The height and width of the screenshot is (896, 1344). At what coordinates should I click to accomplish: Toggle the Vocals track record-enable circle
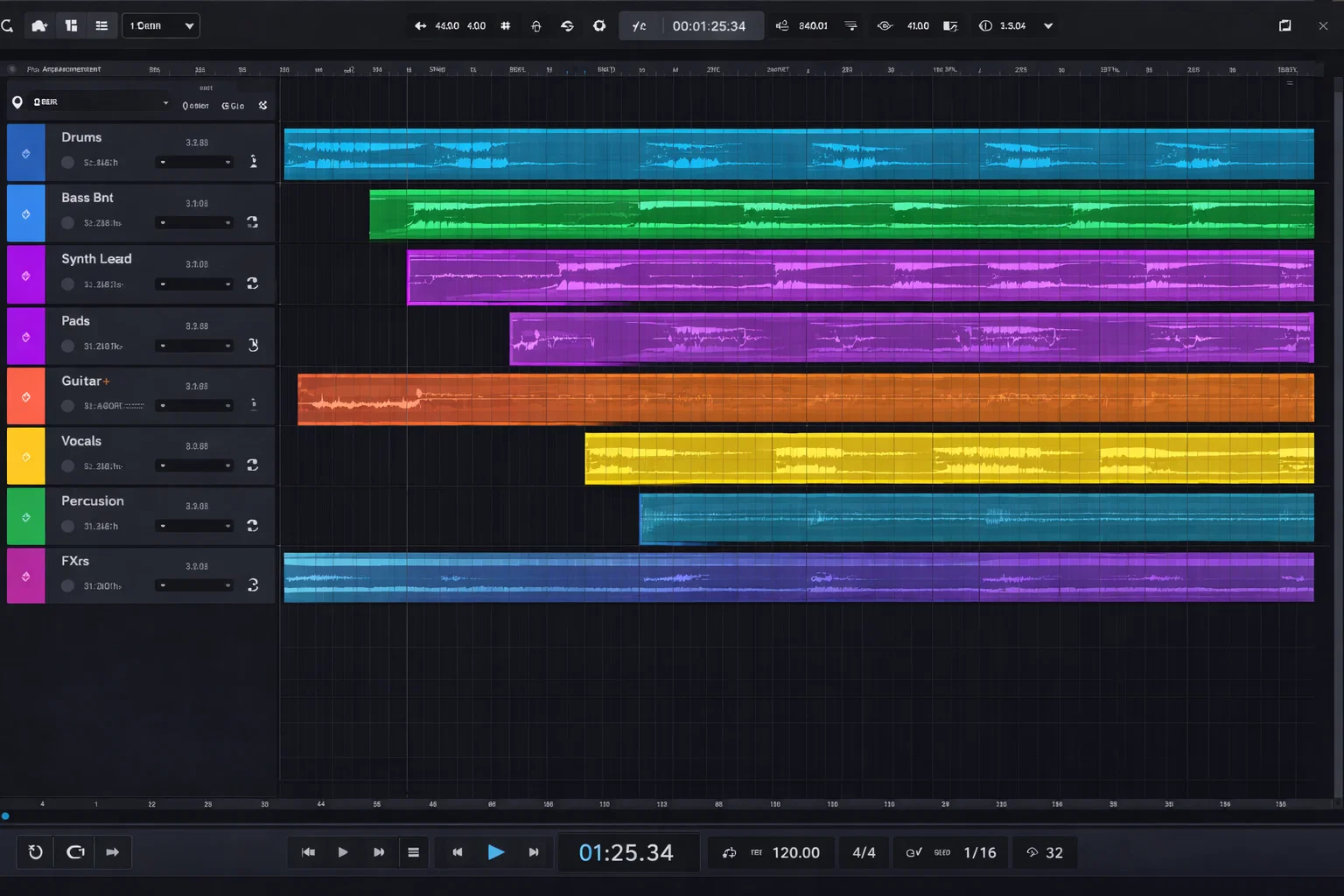click(x=67, y=466)
